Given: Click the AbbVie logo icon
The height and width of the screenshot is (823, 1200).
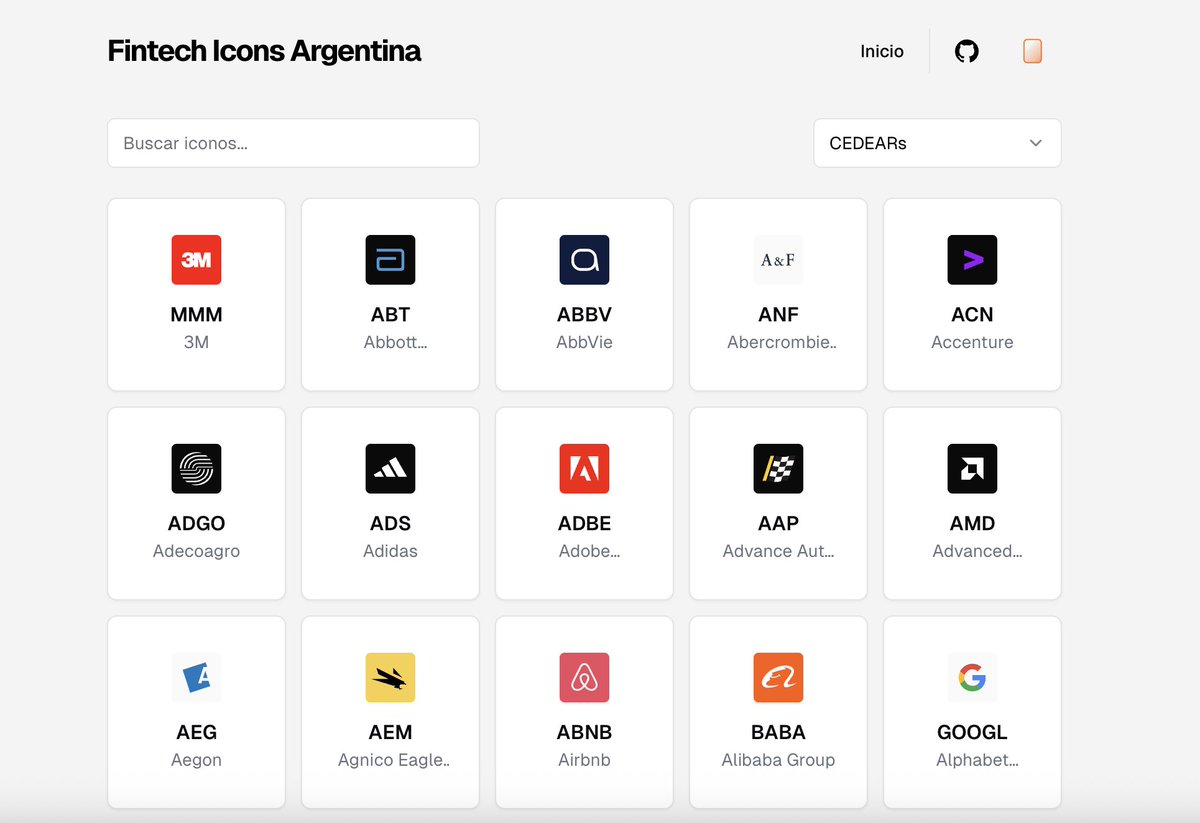Looking at the screenshot, I should pyautogui.click(x=584, y=260).
